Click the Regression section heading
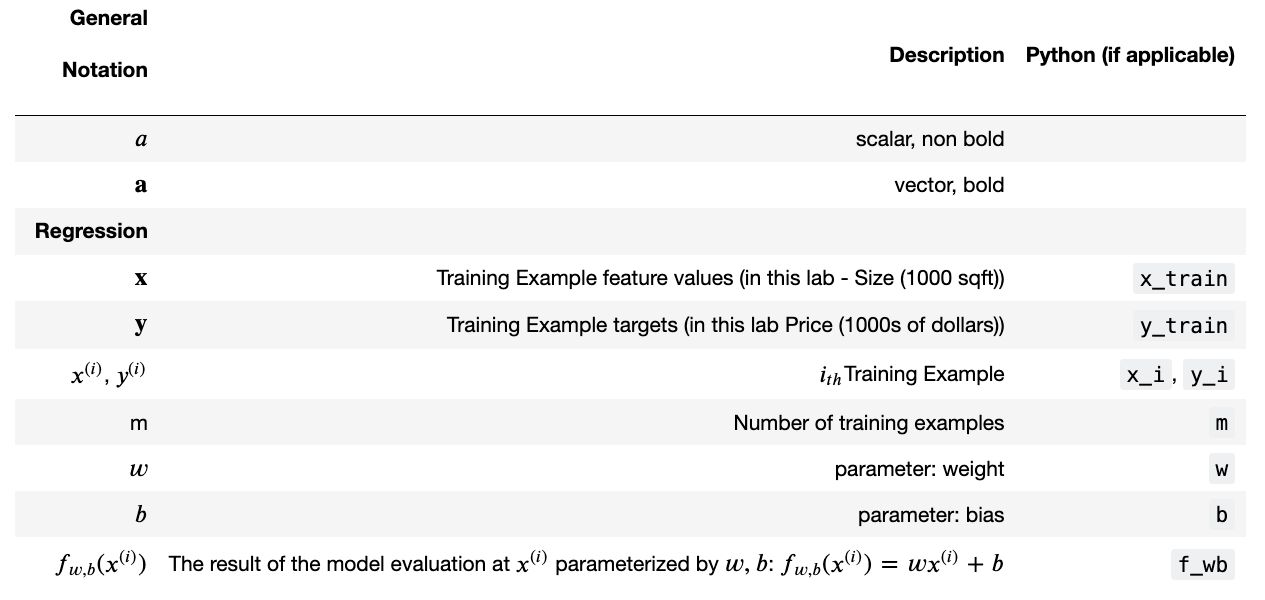Viewport: 1265px width, 600px height. pos(91,231)
